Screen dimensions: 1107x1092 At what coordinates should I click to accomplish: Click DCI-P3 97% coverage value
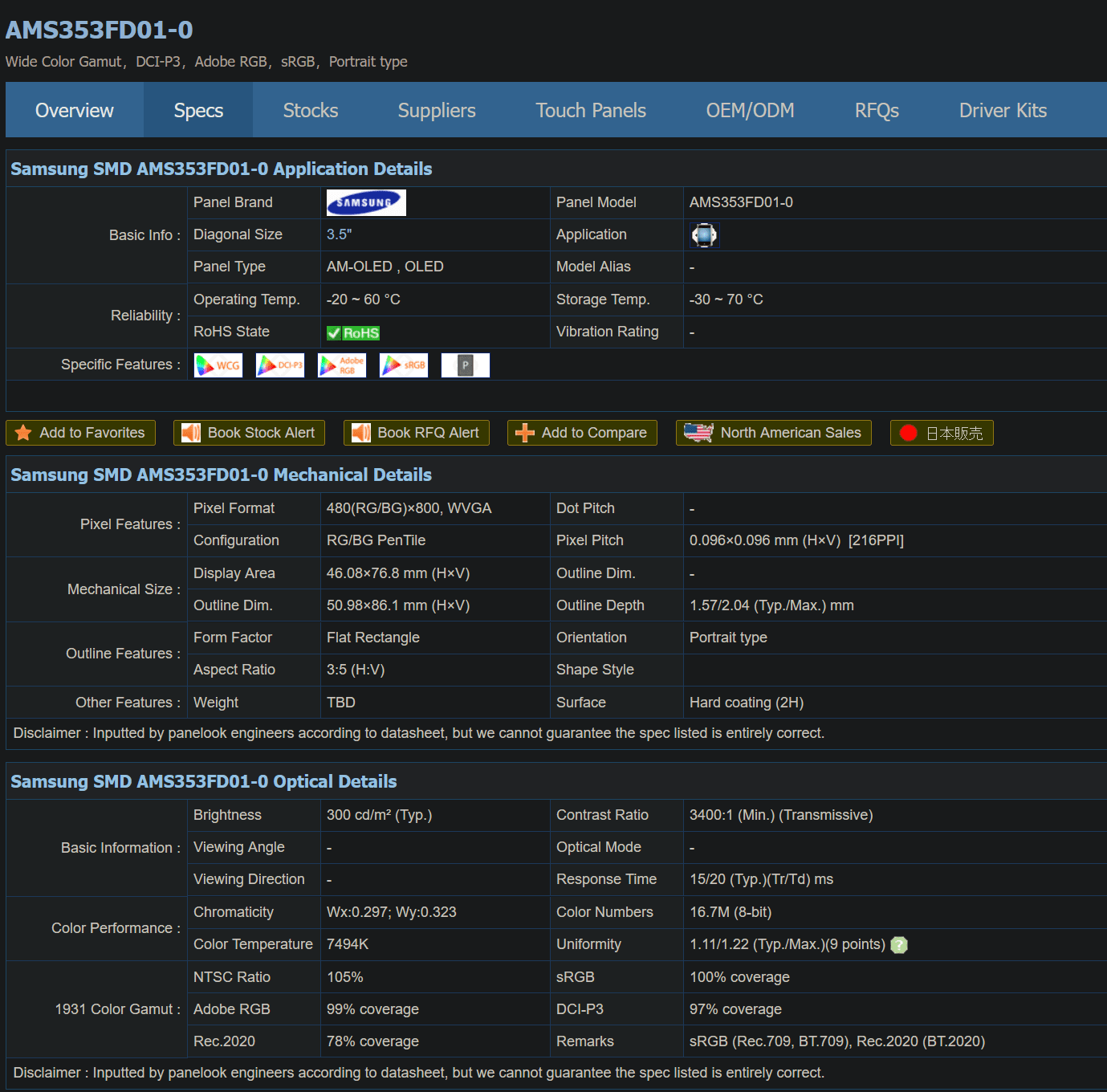tap(735, 1009)
